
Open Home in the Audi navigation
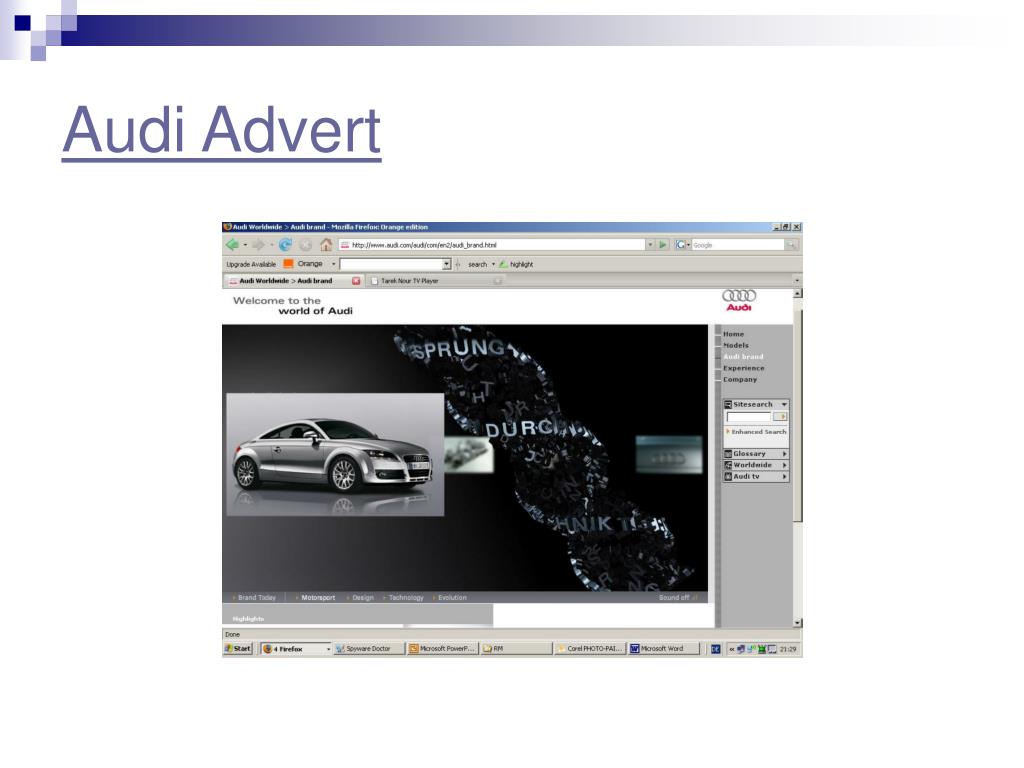pos(733,334)
